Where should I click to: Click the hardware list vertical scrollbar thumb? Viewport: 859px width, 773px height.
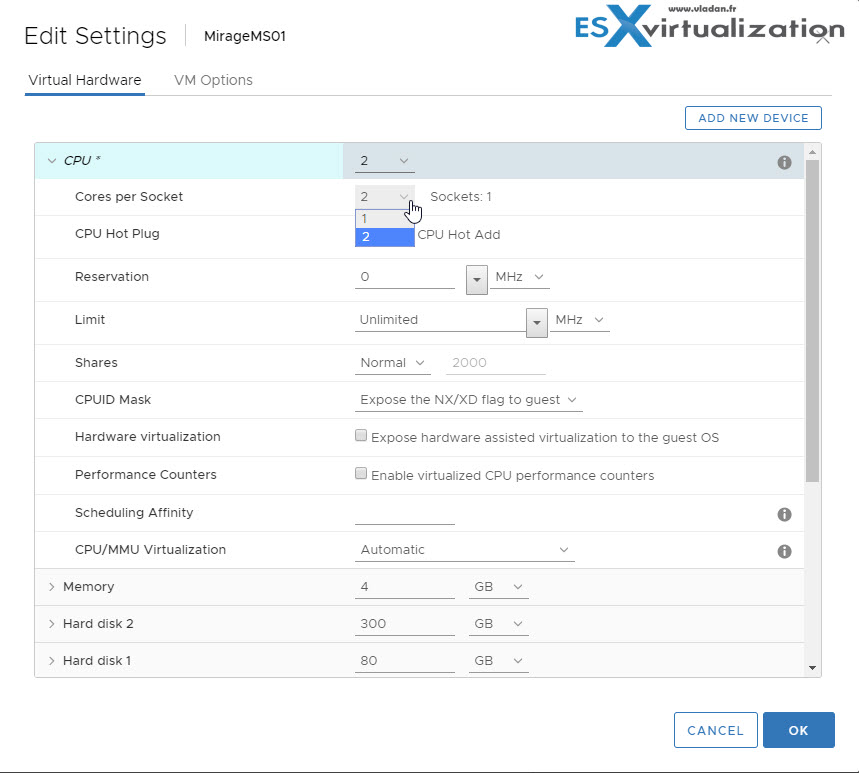coord(812,322)
